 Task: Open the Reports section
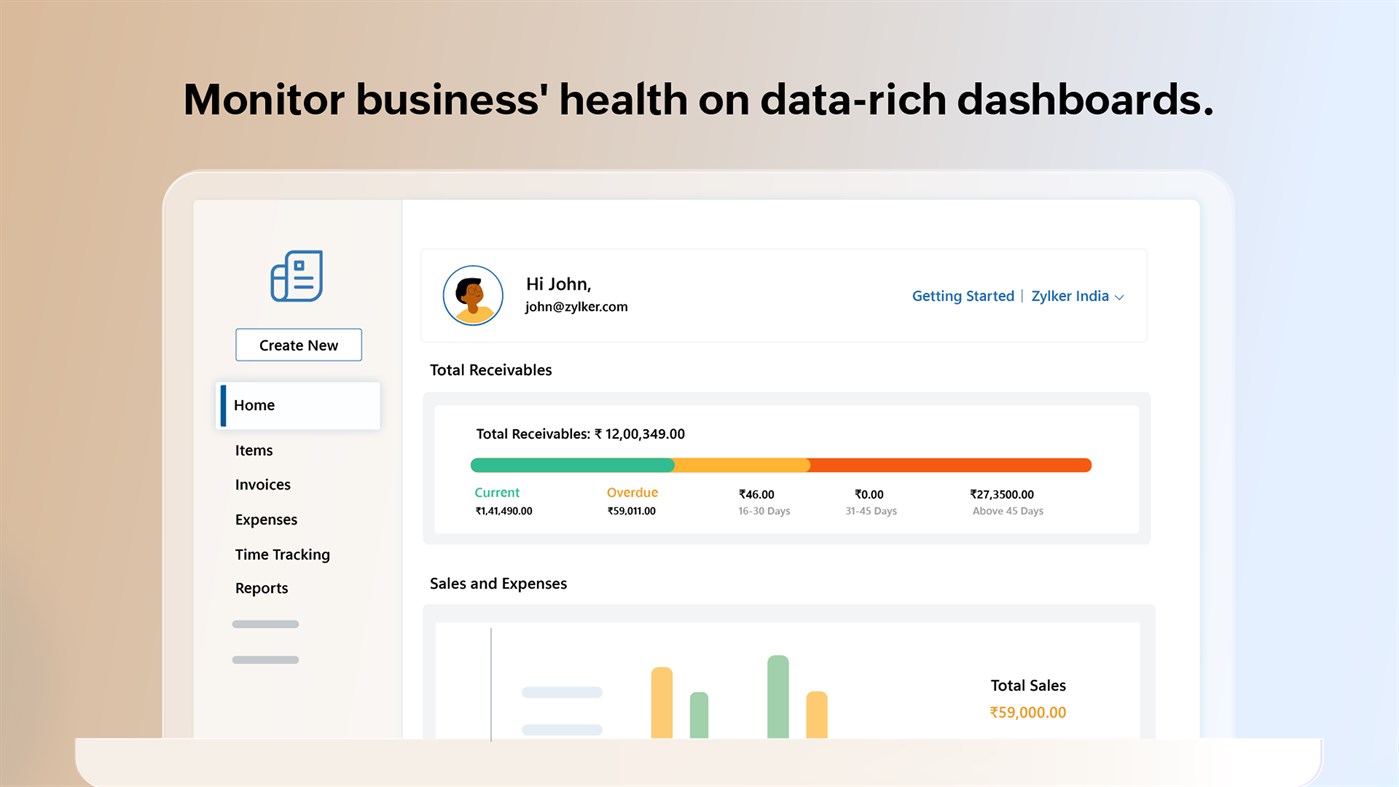click(x=261, y=588)
